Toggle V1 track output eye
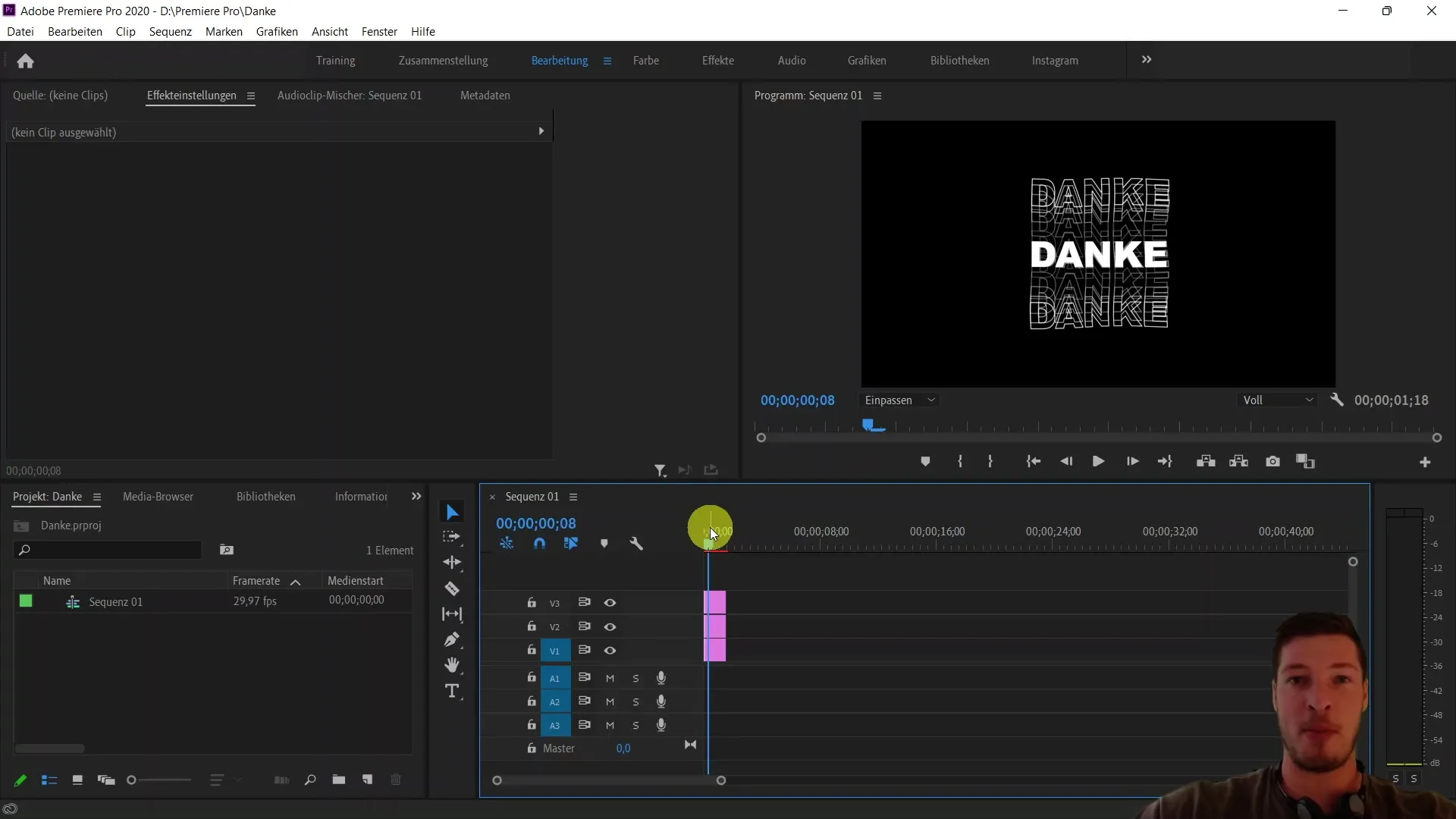The image size is (1456, 819). click(x=610, y=651)
